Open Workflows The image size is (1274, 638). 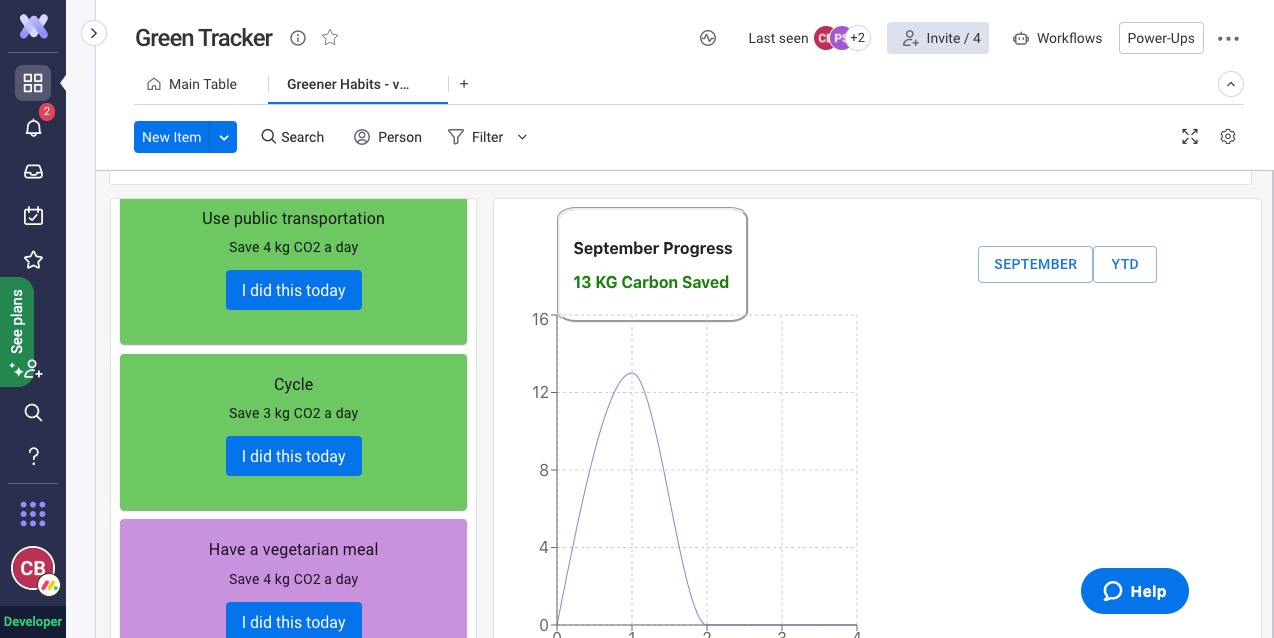(x=1057, y=38)
